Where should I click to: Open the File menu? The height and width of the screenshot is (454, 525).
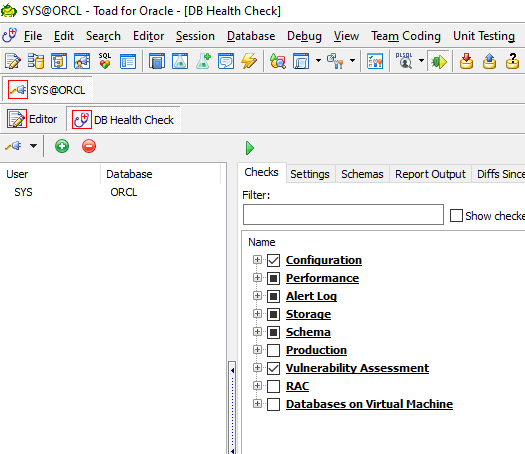(x=33, y=36)
